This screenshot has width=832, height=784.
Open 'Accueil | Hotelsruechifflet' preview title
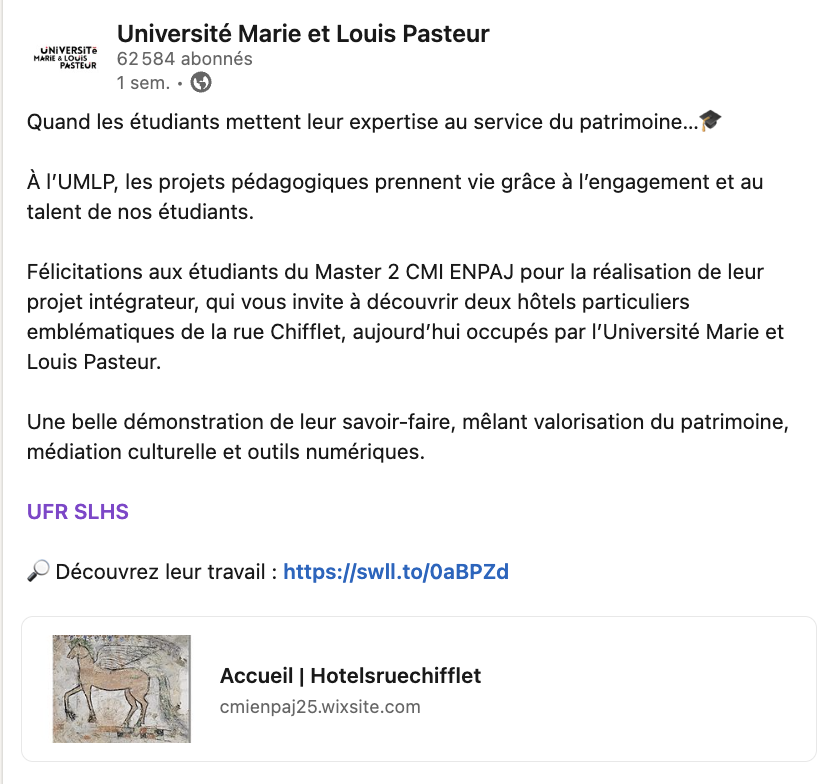pyautogui.click(x=350, y=675)
